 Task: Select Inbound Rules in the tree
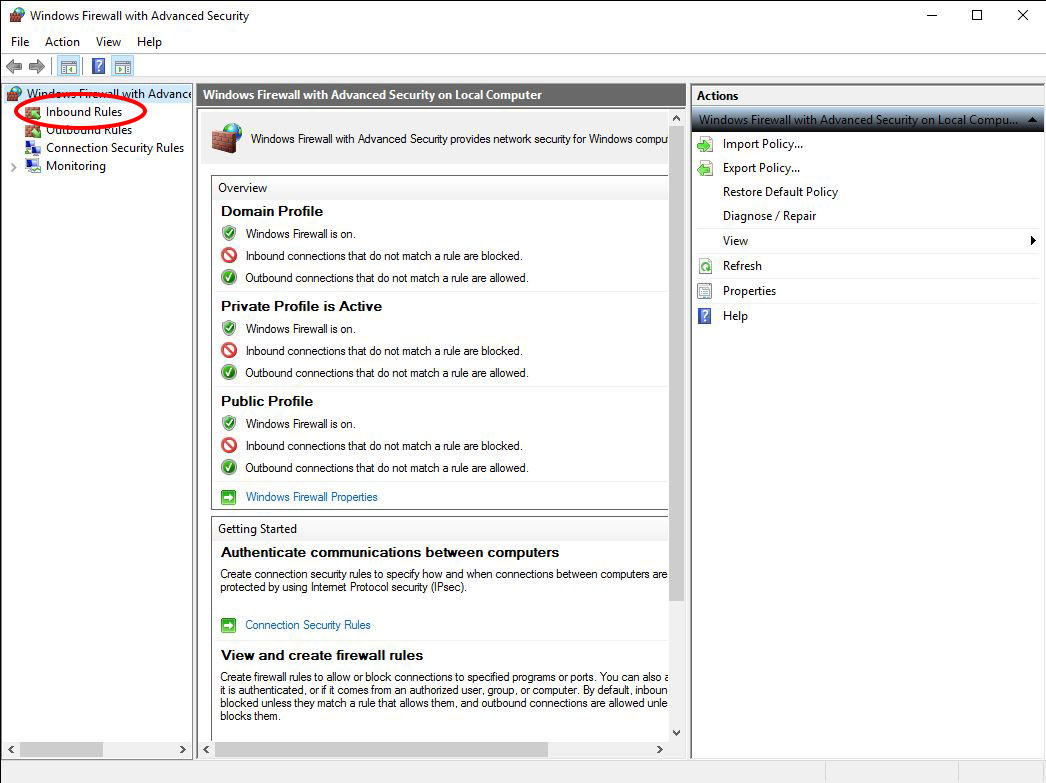[x=84, y=112]
